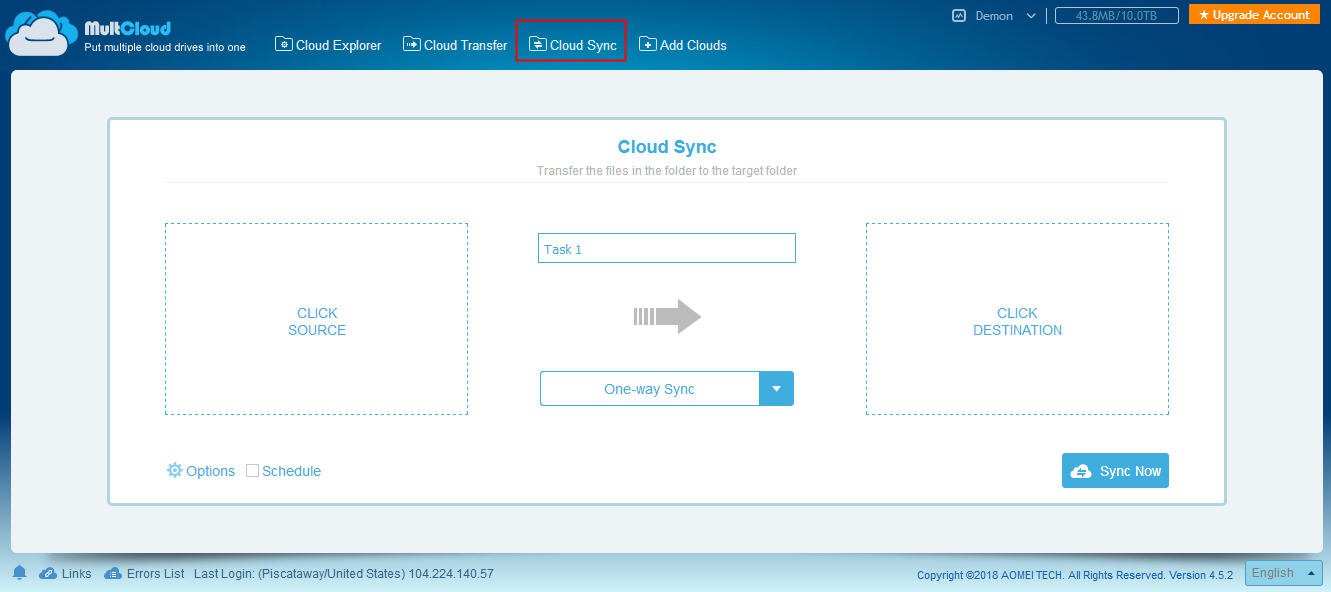
Task: Open the English language dropdown
Action: point(1285,573)
